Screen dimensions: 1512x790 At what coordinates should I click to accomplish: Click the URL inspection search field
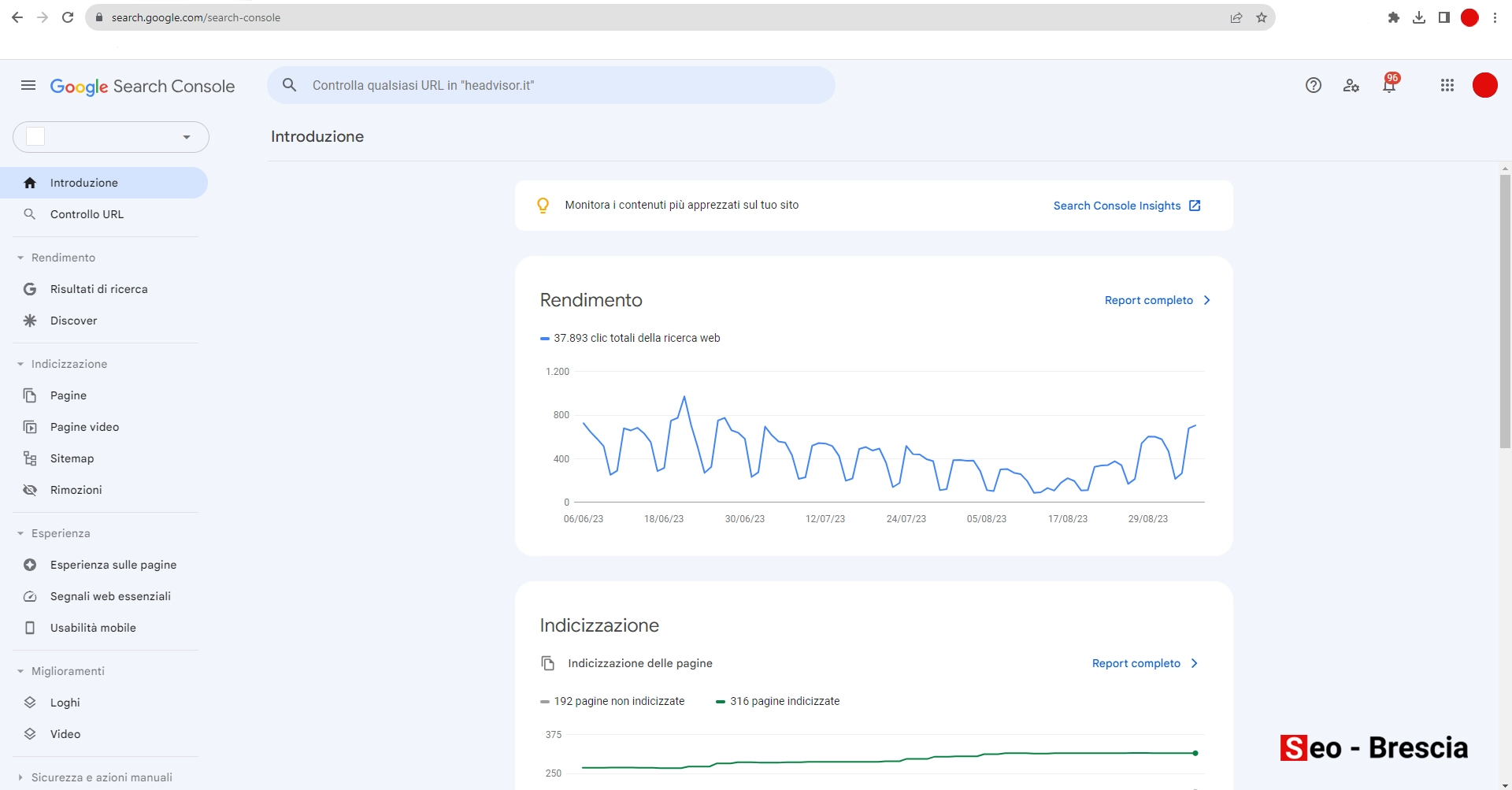[551, 85]
